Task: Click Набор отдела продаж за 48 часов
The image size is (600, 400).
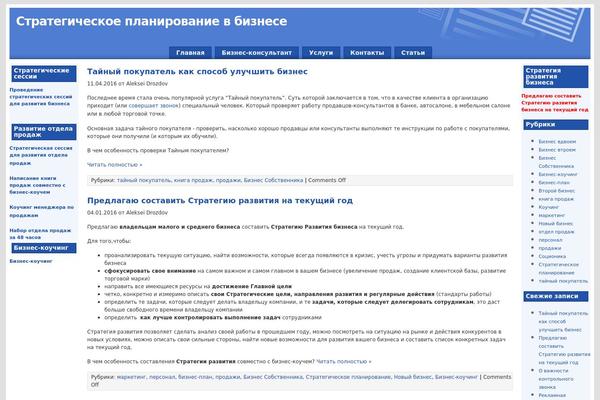Action: tap(40, 234)
